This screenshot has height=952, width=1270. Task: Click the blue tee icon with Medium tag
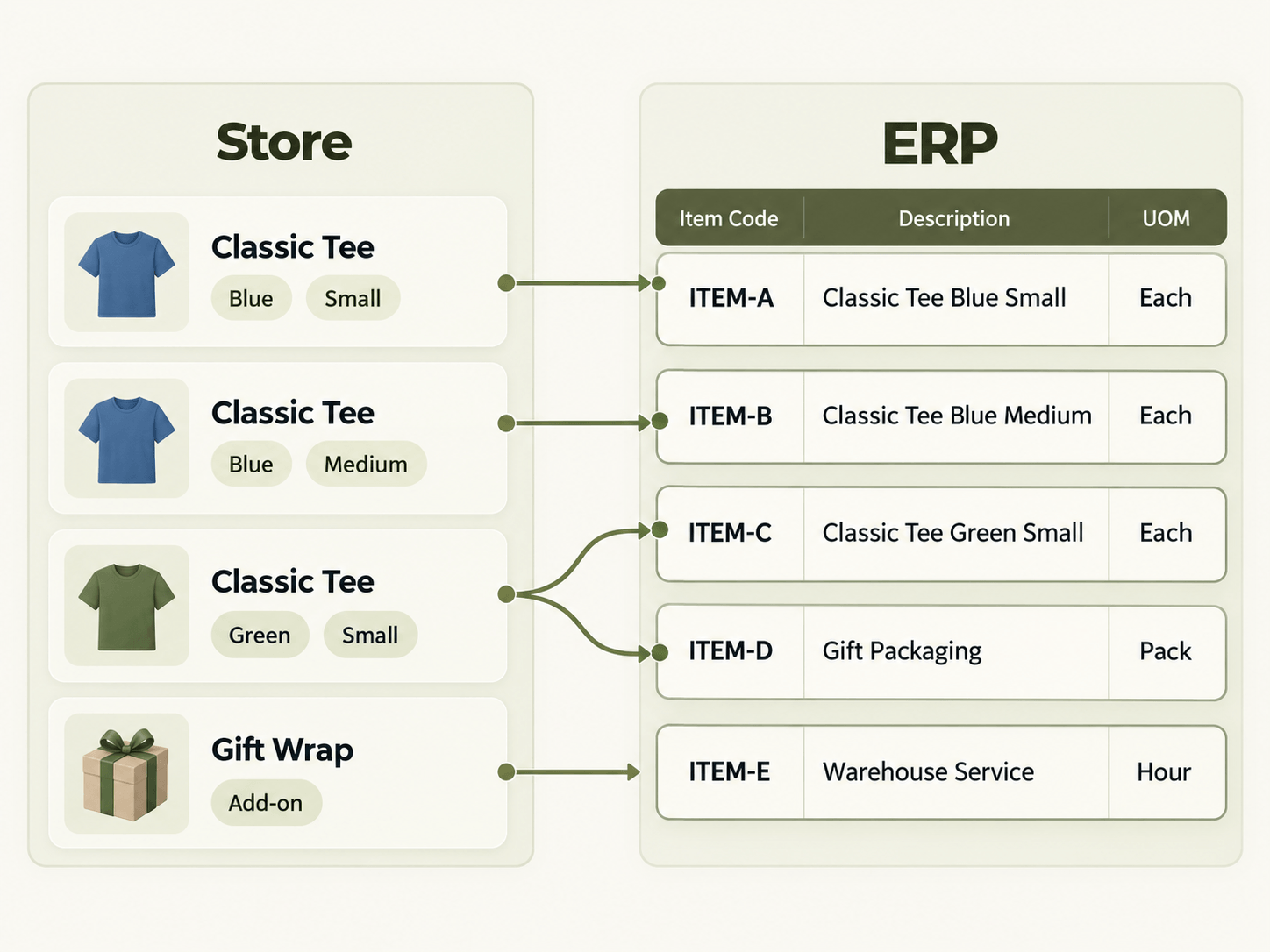point(126,439)
